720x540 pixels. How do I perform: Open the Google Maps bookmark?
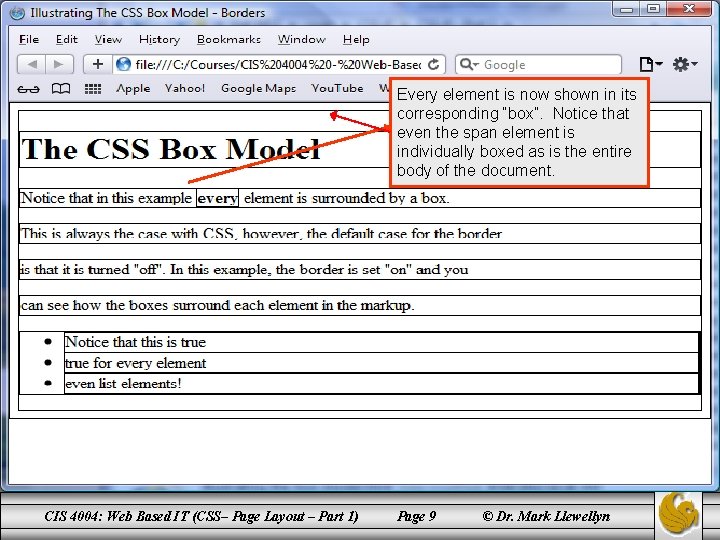pos(259,88)
